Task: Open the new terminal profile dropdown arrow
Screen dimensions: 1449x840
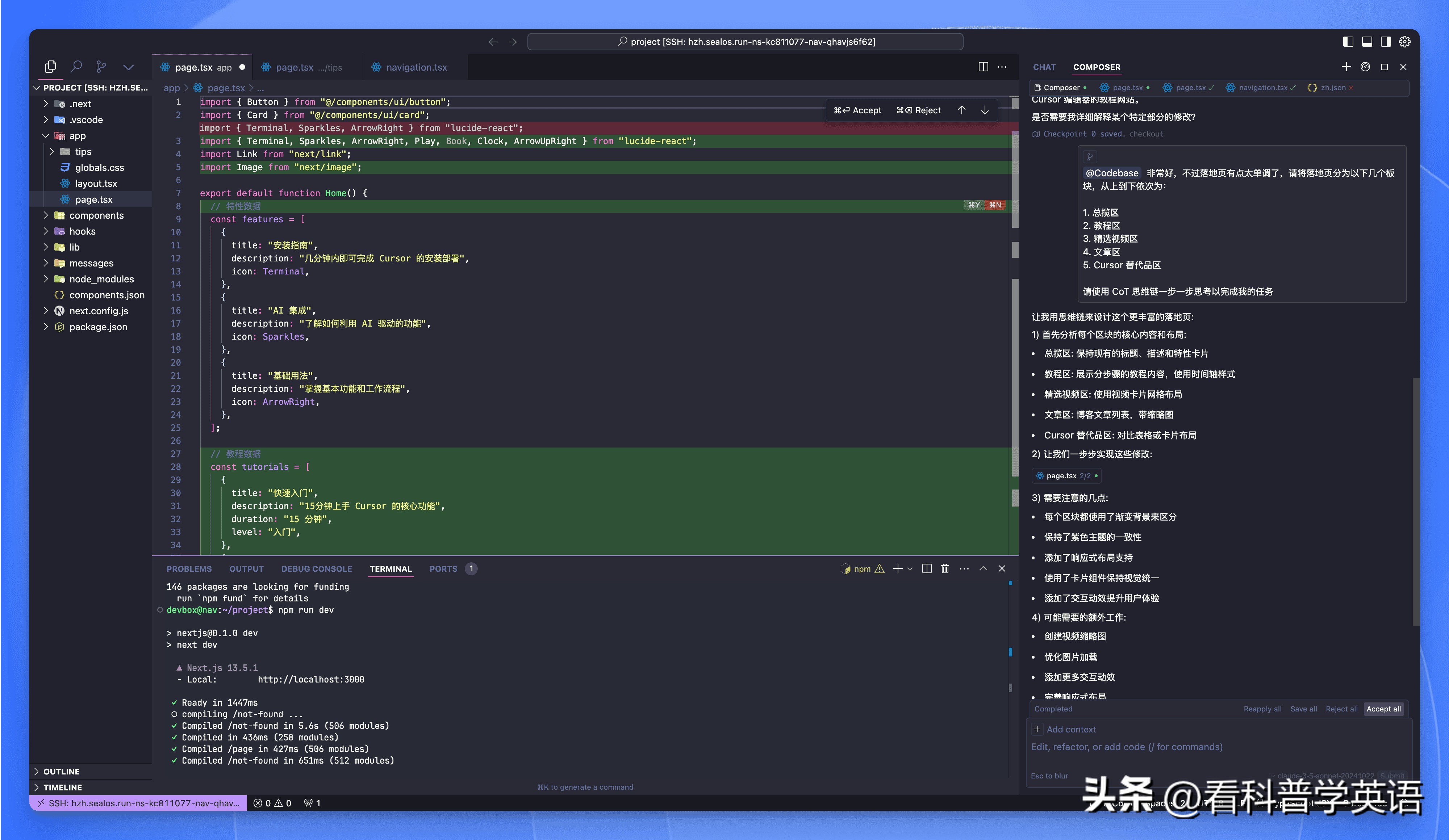Action: pos(910,568)
